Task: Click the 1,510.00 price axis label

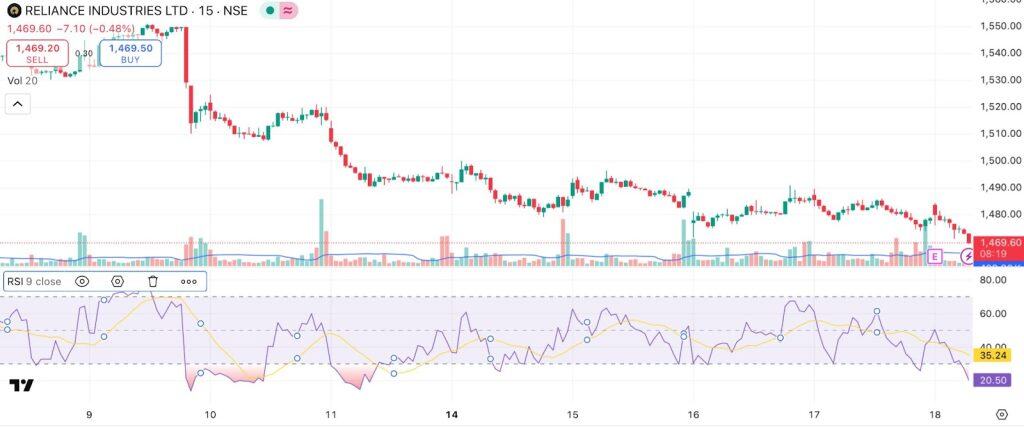Action: click(x=1000, y=133)
